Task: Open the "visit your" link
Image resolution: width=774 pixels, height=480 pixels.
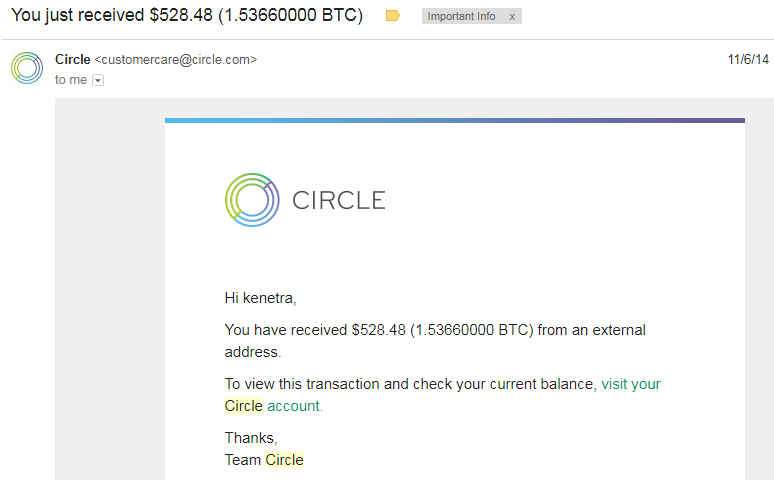Action: pos(631,384)
